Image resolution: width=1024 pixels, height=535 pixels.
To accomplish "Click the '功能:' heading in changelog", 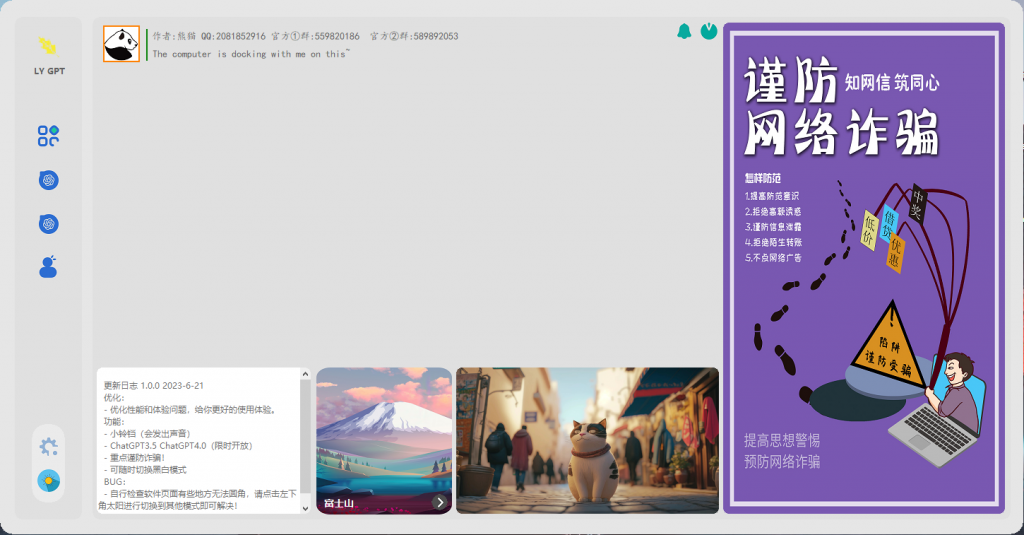I will [114, 421].
